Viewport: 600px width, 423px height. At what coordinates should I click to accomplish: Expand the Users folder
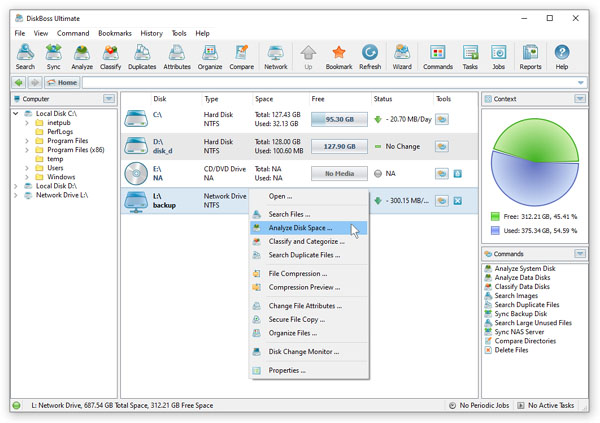pos(27,168)
